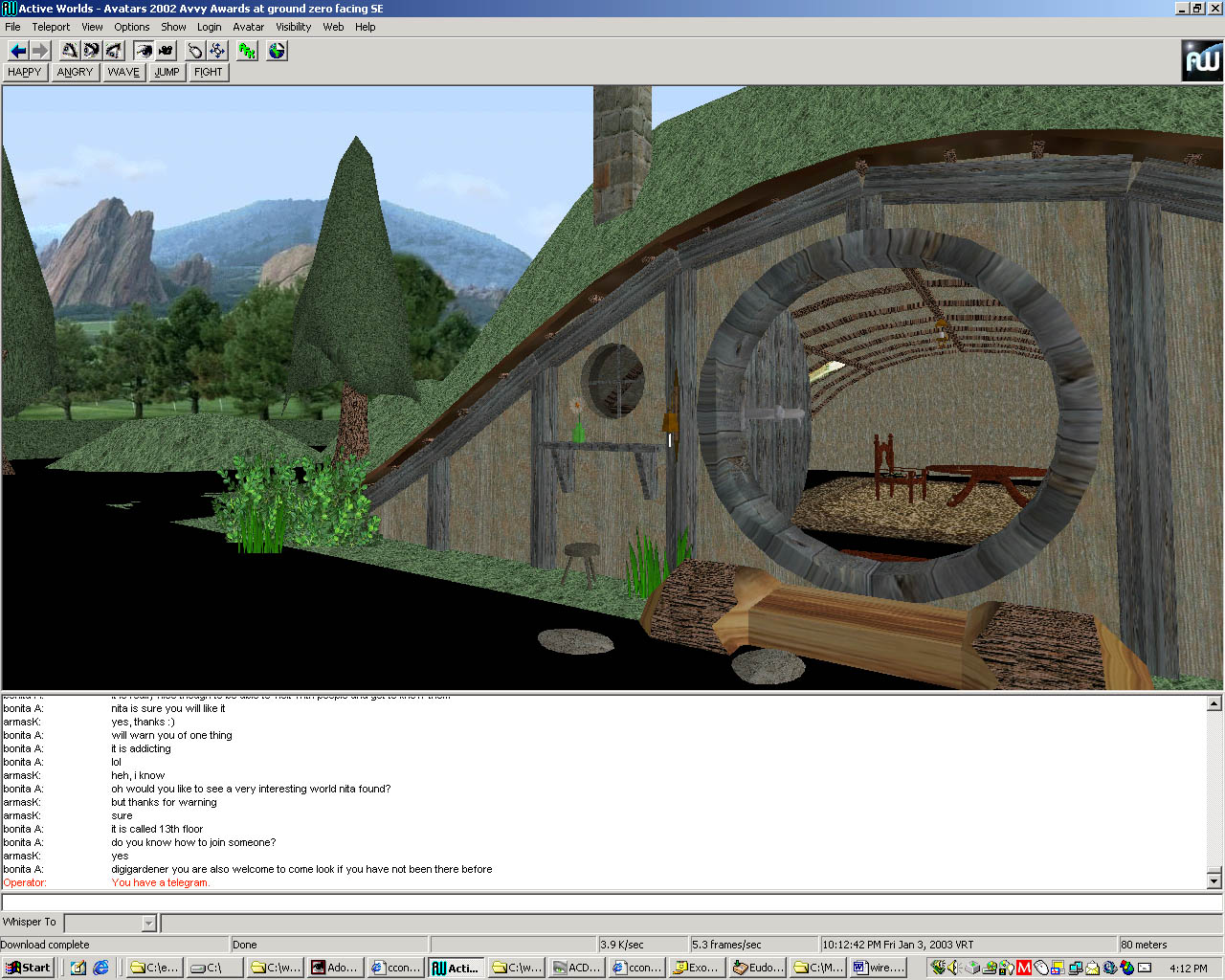Open the Avatar menu
Screen dimensions: 1225x980
click(248, 27)
